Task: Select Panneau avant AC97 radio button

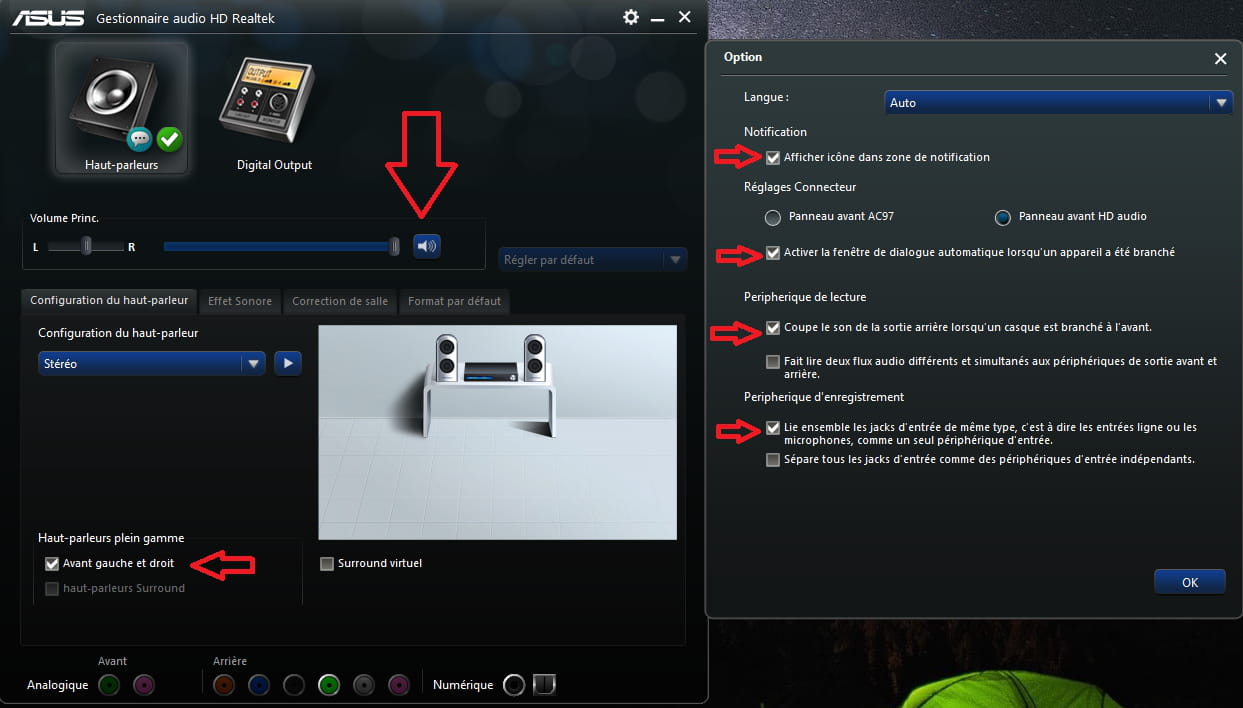Action: (772, 217)
